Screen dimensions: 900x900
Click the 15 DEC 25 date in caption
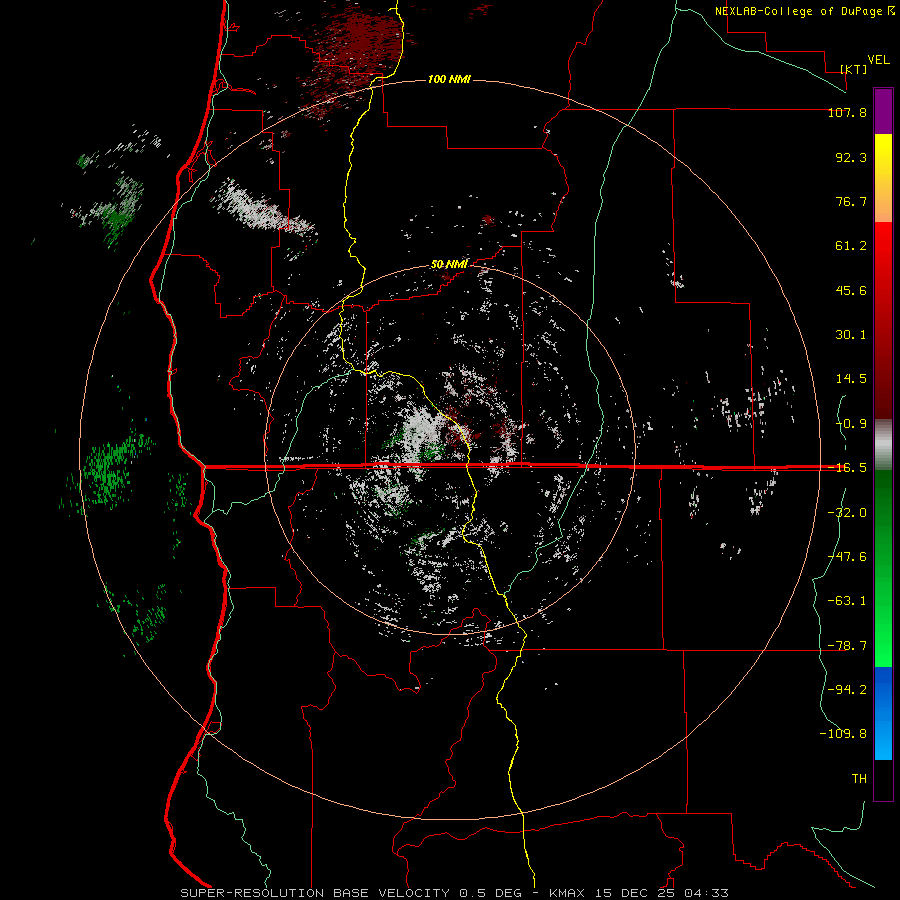(x=634, y=893)
